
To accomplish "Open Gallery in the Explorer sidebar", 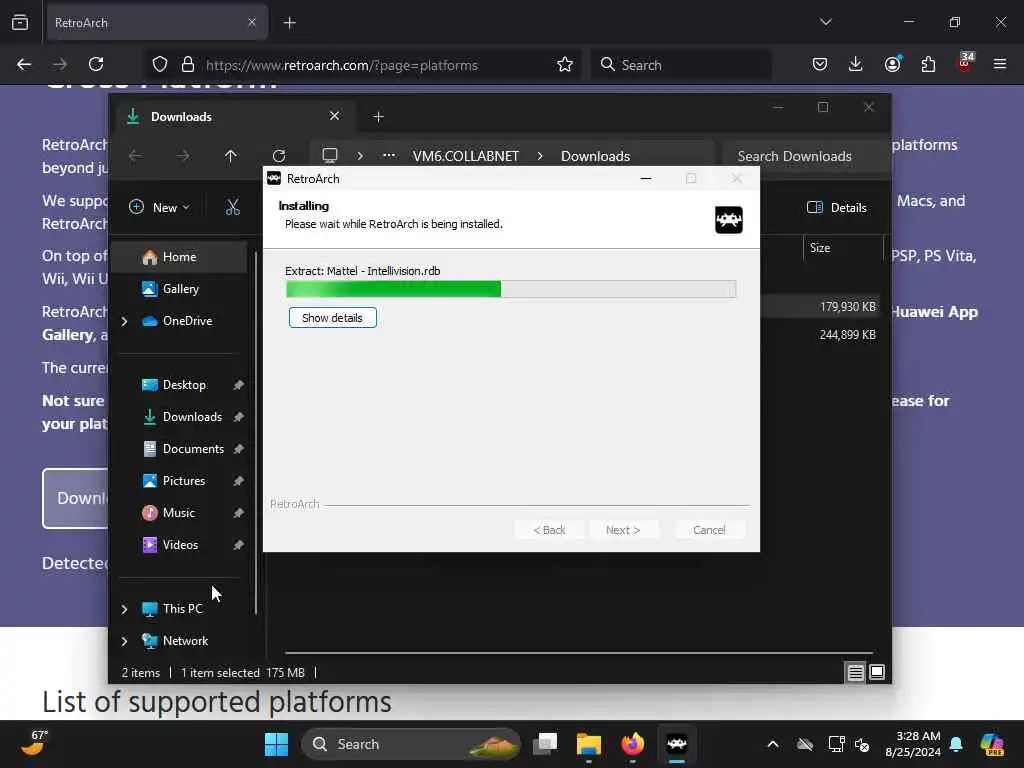I will [x=179, y=289].
